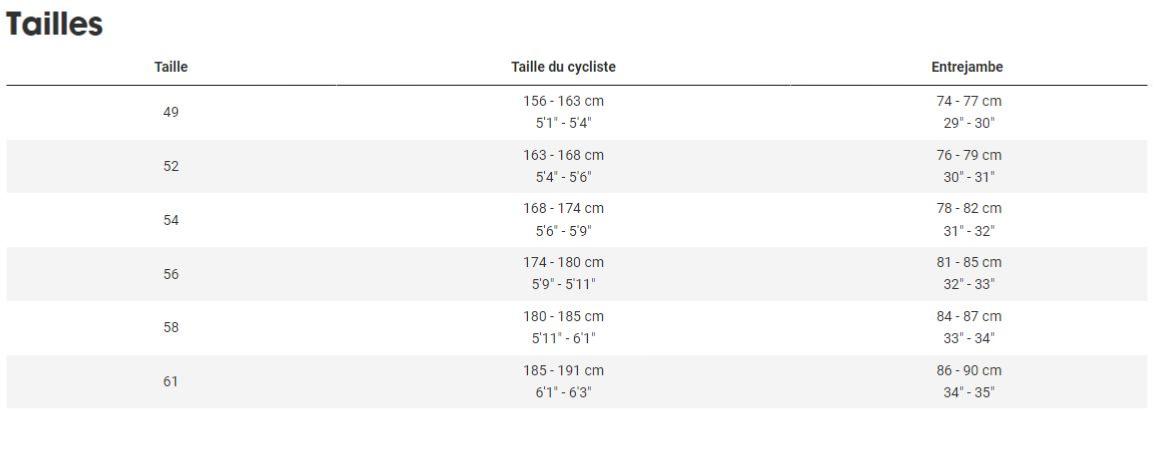Select the Entrejambe column header
Screen dimensions: 1166x449
(966, 67)
